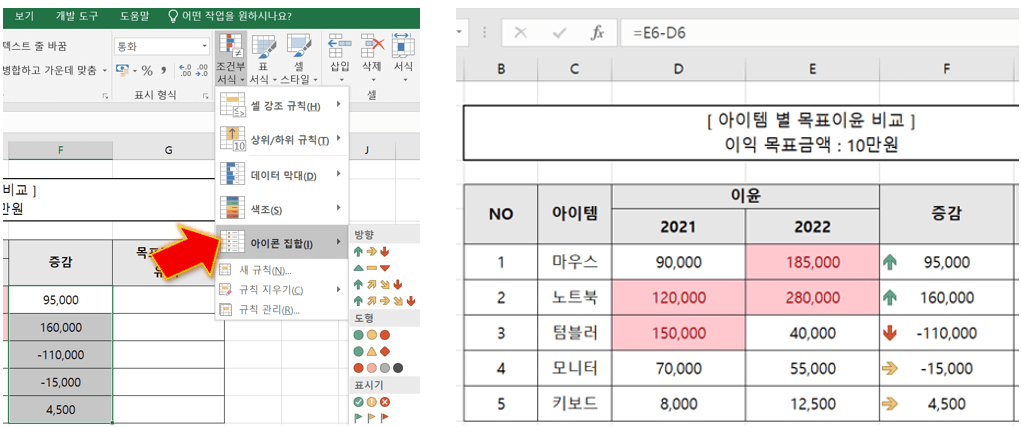Switch to the 개발 도구 ribbon tab
Viewport: 1021px width, 427px height.
point(77,15)
